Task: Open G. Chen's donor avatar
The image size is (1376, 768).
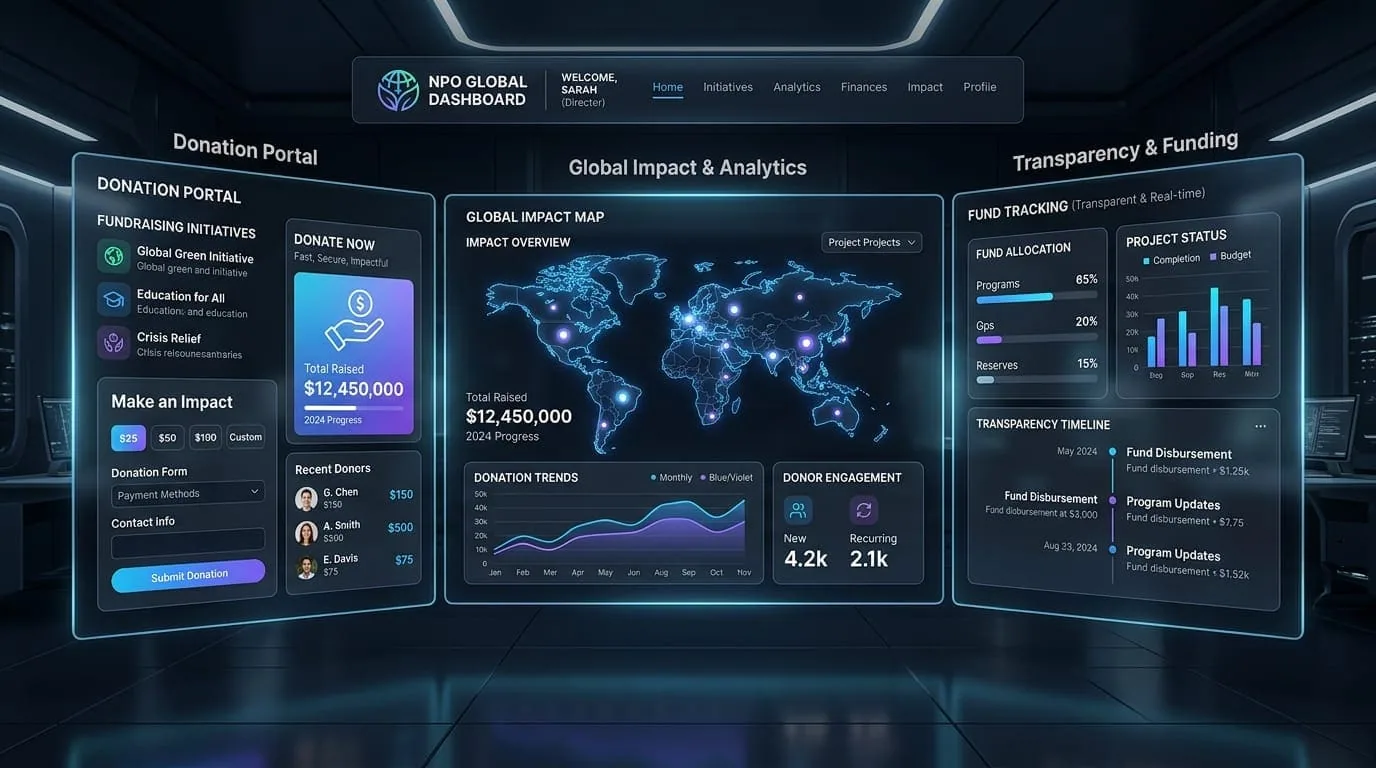Action: 307,498
